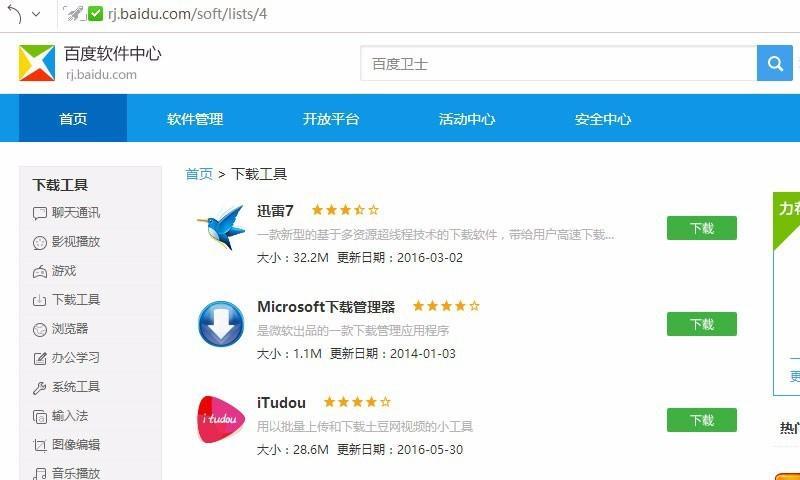Open the 首页 navigation tab

pyautogui.click(x=73, y=118)
